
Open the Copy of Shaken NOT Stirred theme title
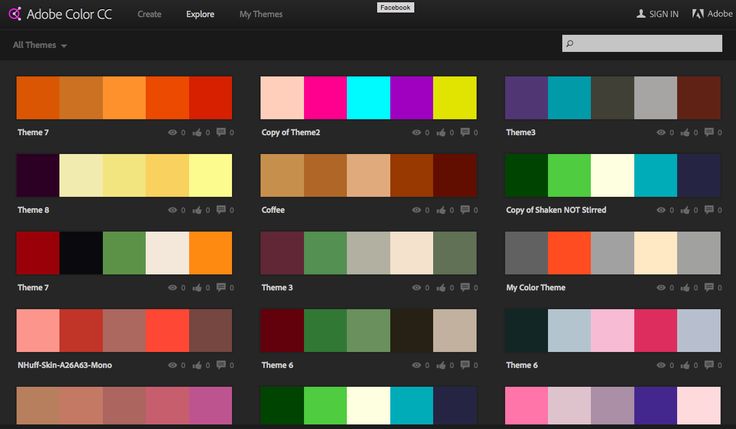coord(555,210)
